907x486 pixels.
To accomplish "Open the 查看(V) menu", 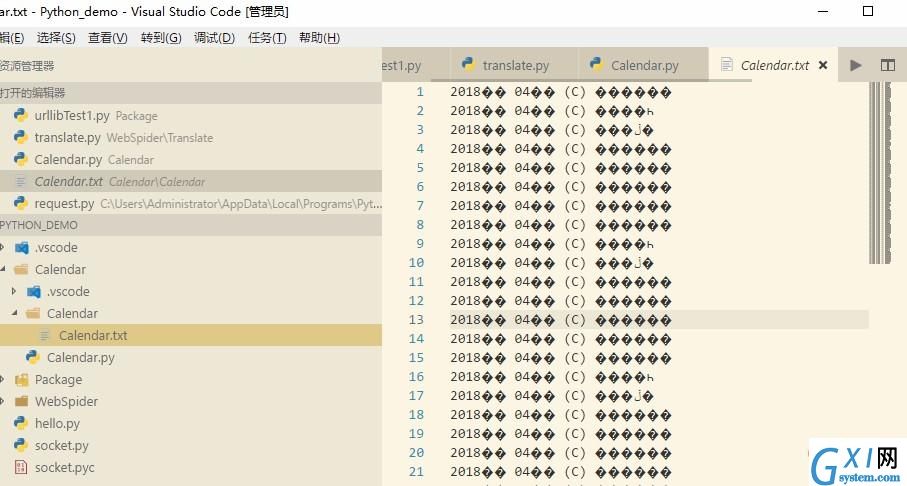I will tap(108, 38).
